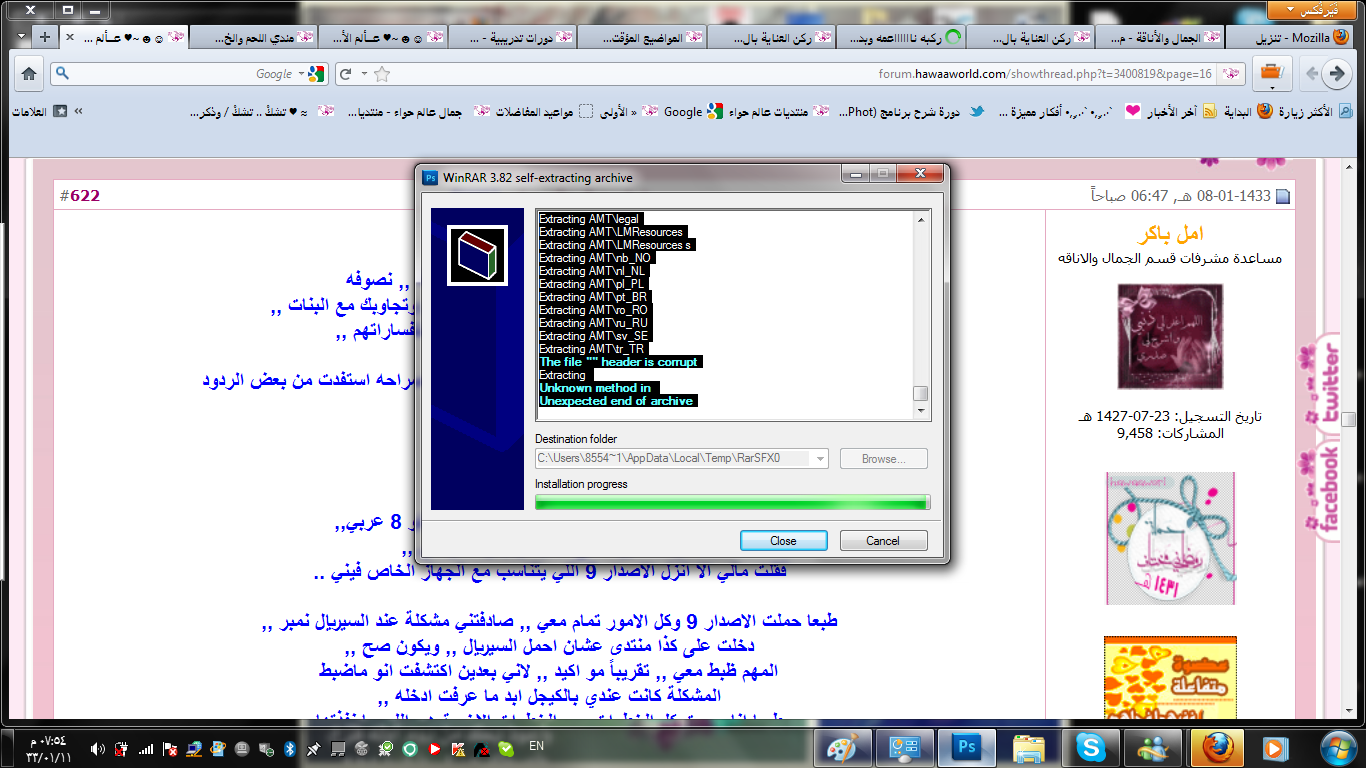The width and height of the screenshot is (1366, 768).
Task: Open a new tab with plus button
Action: tap(44, 37)
